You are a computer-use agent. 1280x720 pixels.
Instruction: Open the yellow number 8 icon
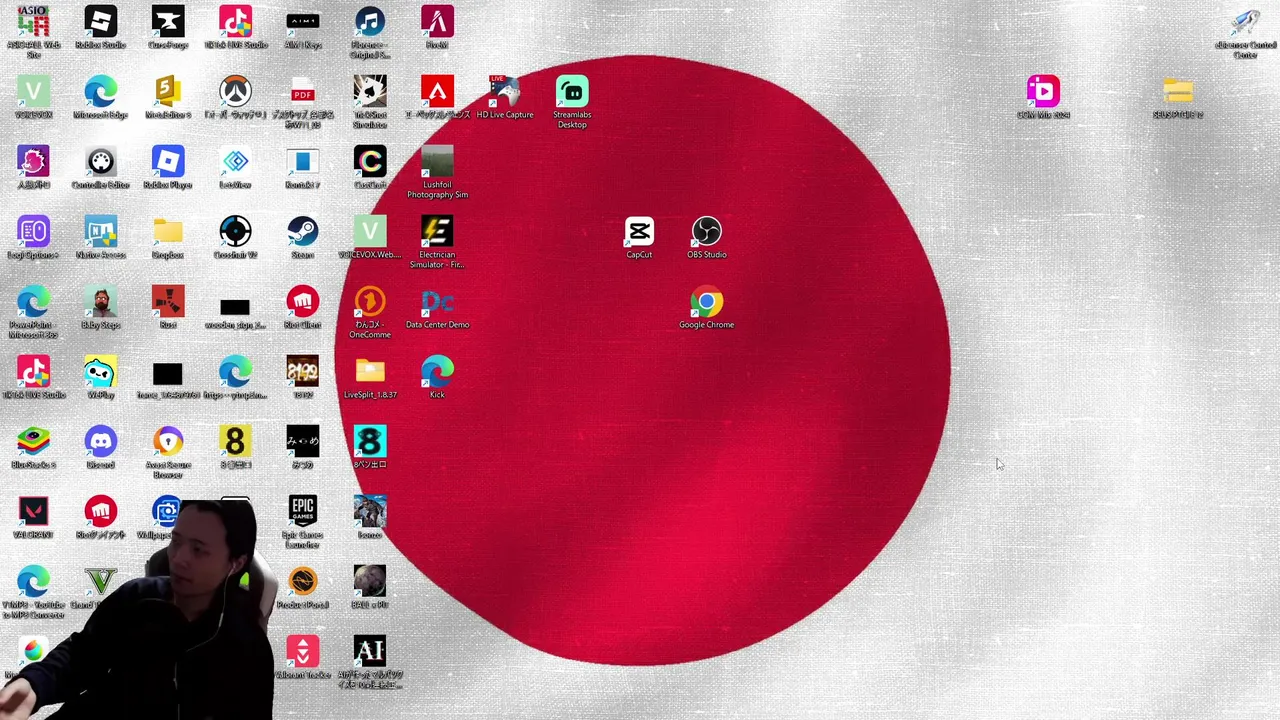[235, 442]
